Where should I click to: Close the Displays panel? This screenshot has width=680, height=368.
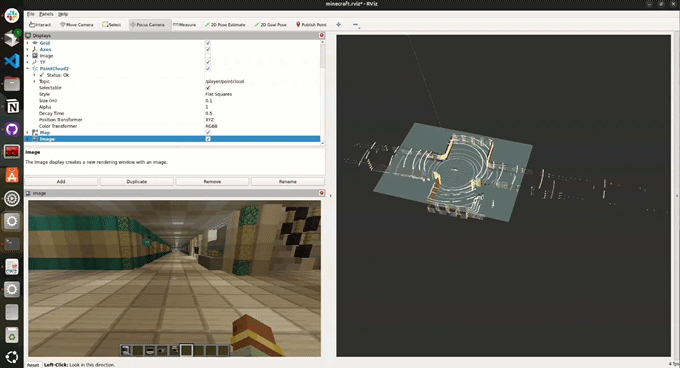point(322,35)
